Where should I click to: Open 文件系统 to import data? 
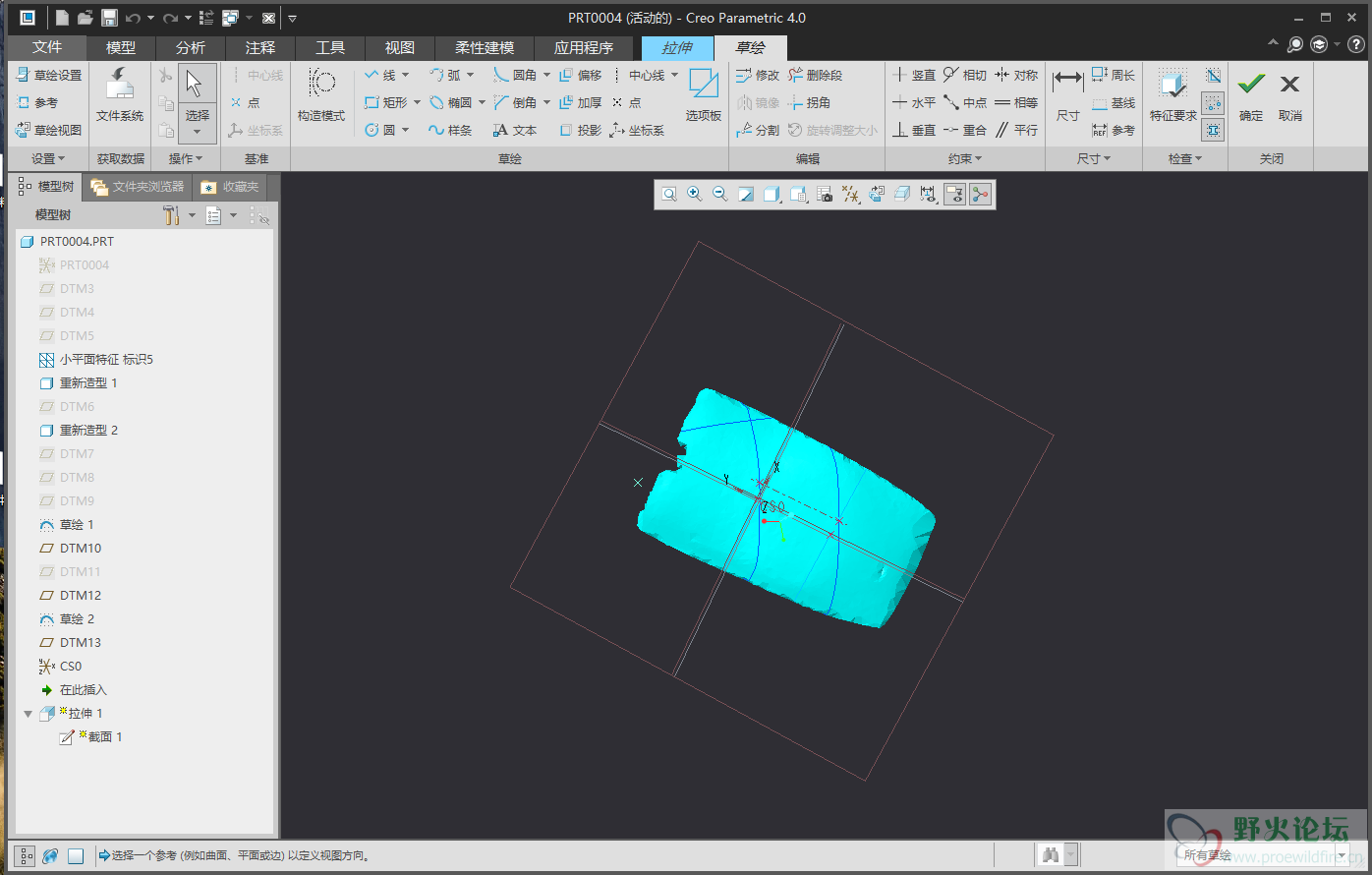120,96
